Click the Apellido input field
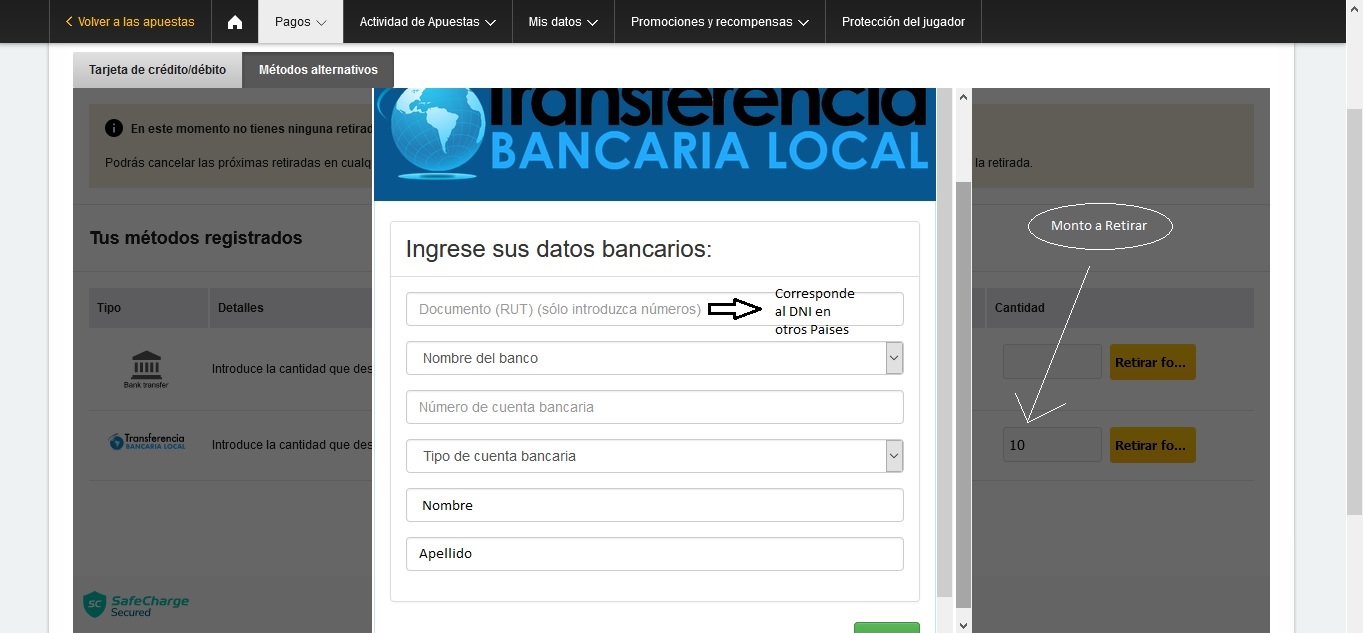This screenshot has height=633, width=1363. [655, 554]
